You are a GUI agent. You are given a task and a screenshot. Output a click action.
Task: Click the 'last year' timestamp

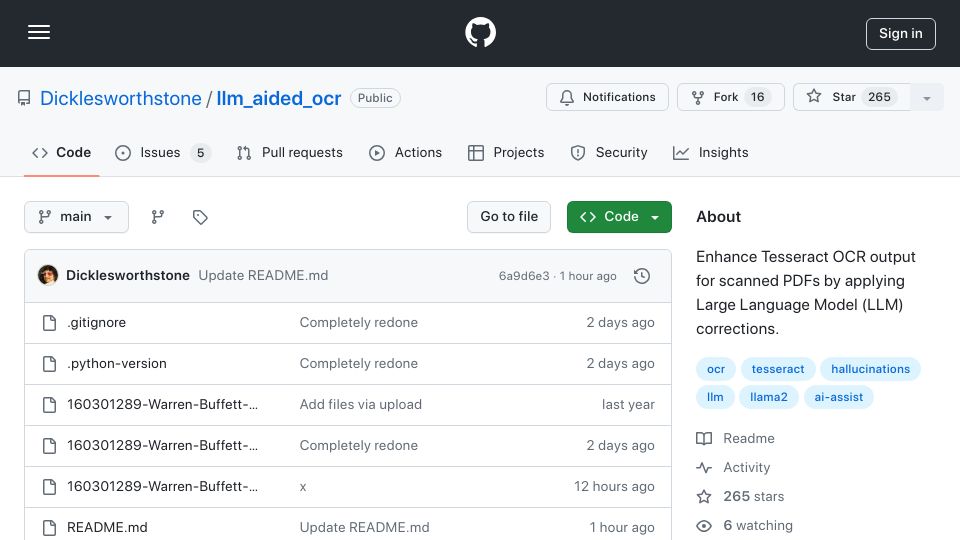click(x=628, y=405)
